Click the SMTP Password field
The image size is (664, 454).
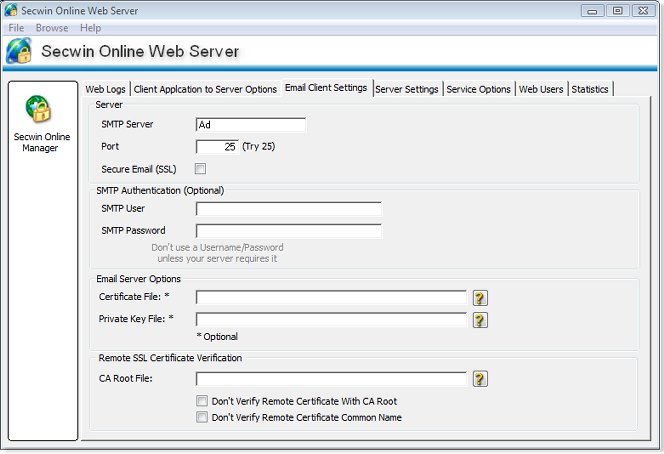289,231
